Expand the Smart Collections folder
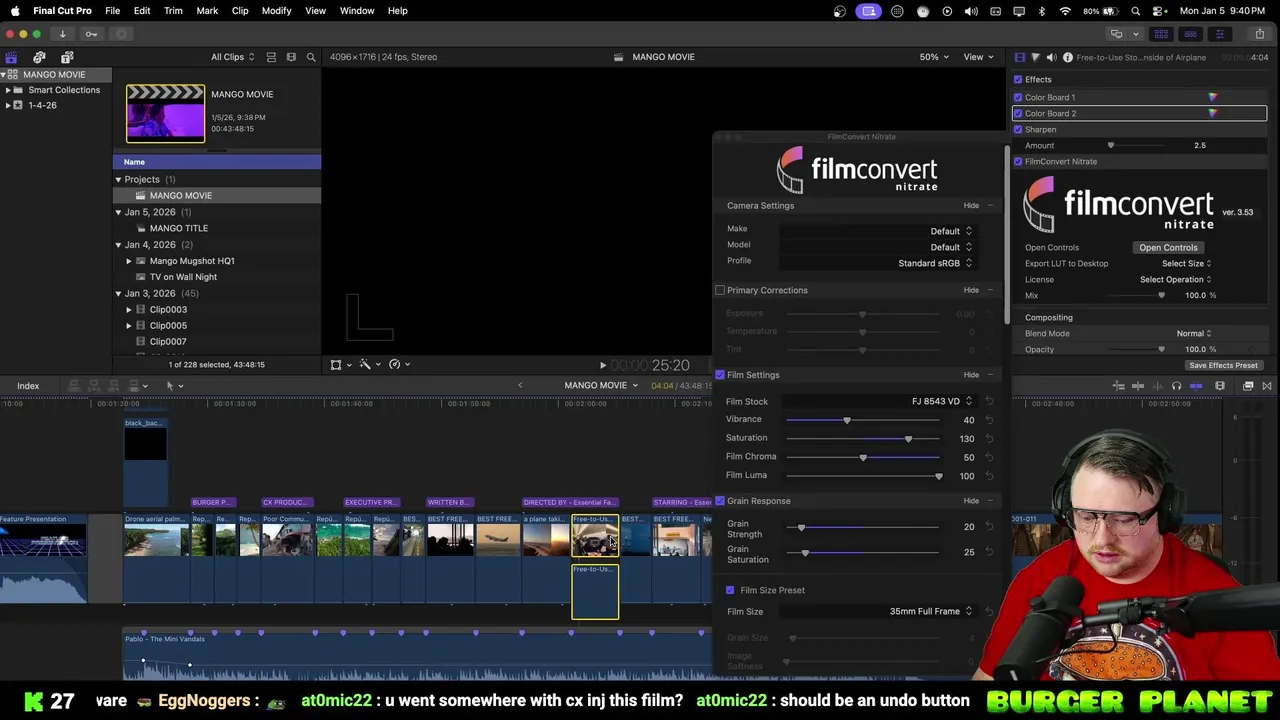This screenshot has width=1280, height=720. click(8, 90)
